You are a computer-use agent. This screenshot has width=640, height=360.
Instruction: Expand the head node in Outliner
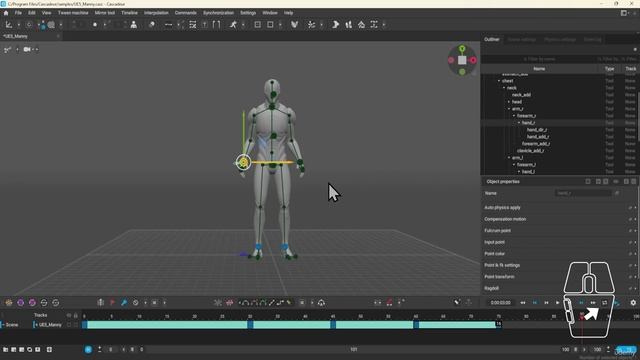509,102
